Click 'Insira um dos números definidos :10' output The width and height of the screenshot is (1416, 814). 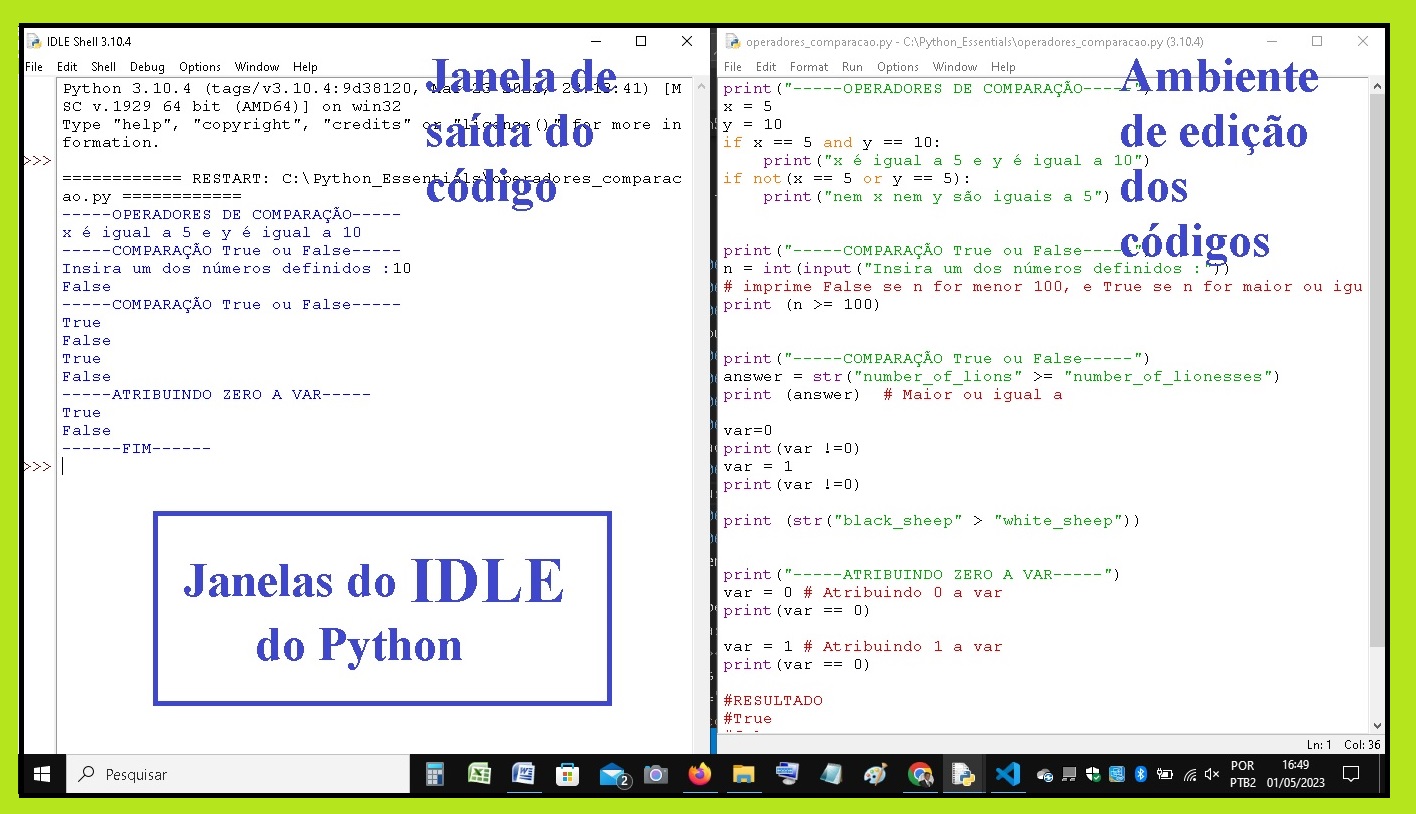pyautogui.click(x=237, y=268)
